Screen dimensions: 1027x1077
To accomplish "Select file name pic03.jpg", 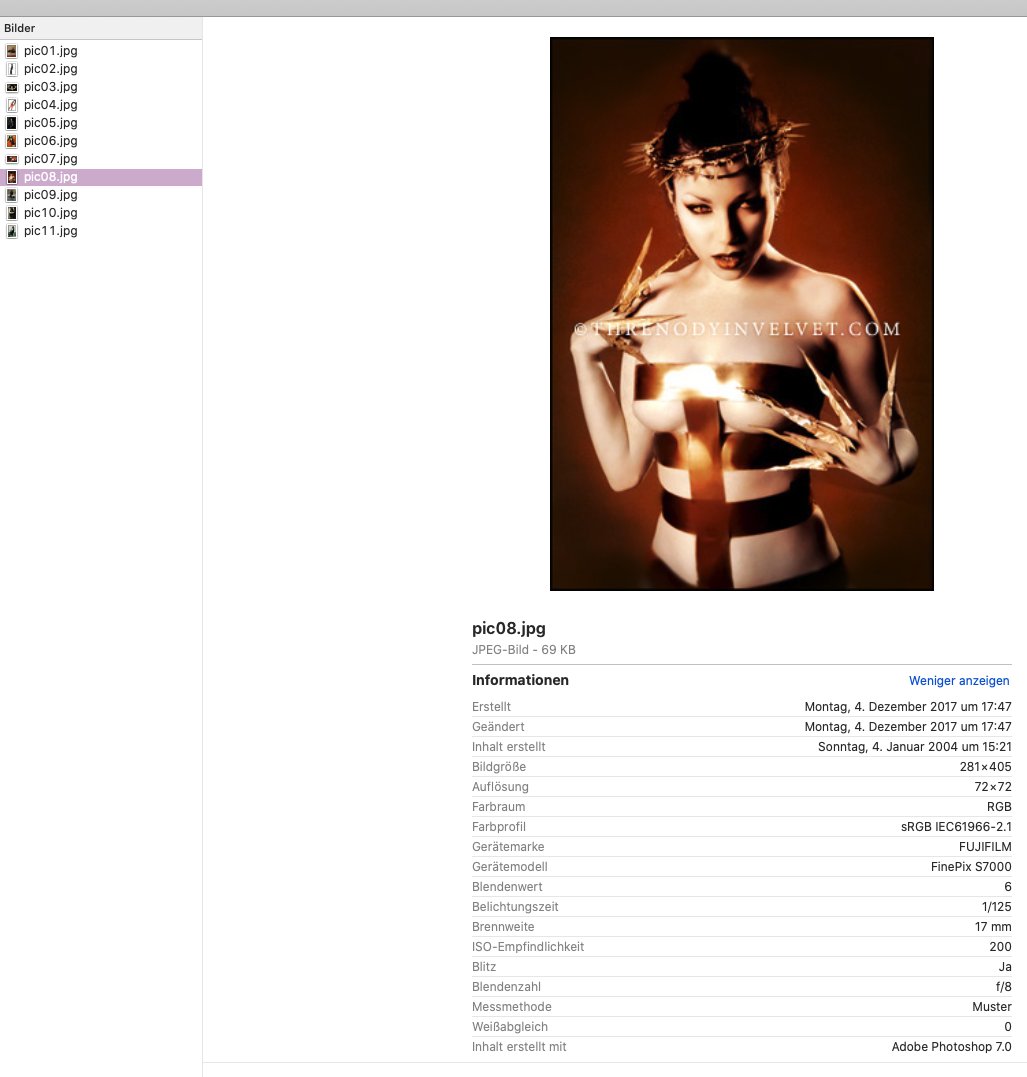I will click(x=51, y=87).
